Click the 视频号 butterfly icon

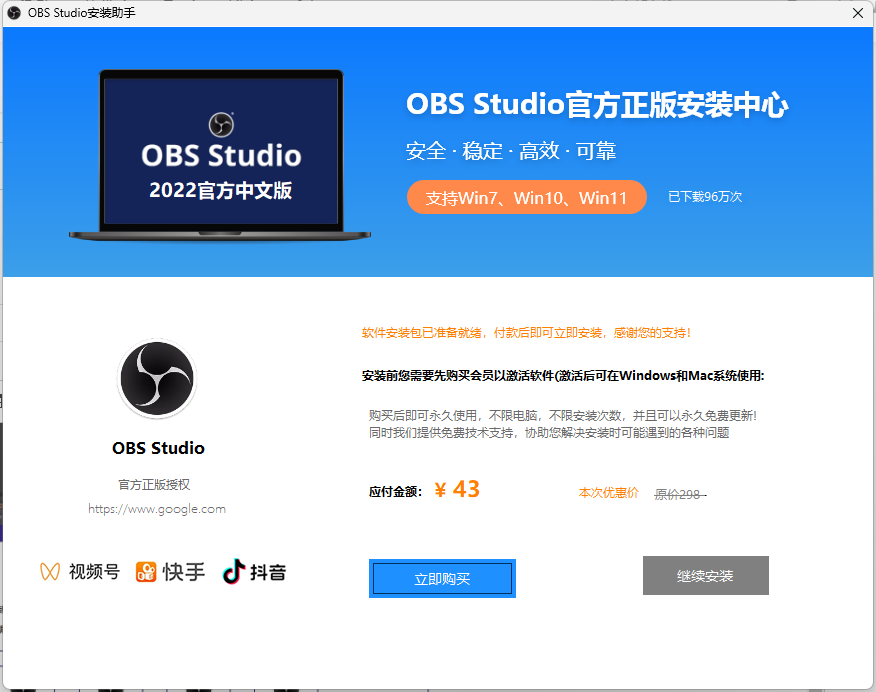tap(50, 572)
